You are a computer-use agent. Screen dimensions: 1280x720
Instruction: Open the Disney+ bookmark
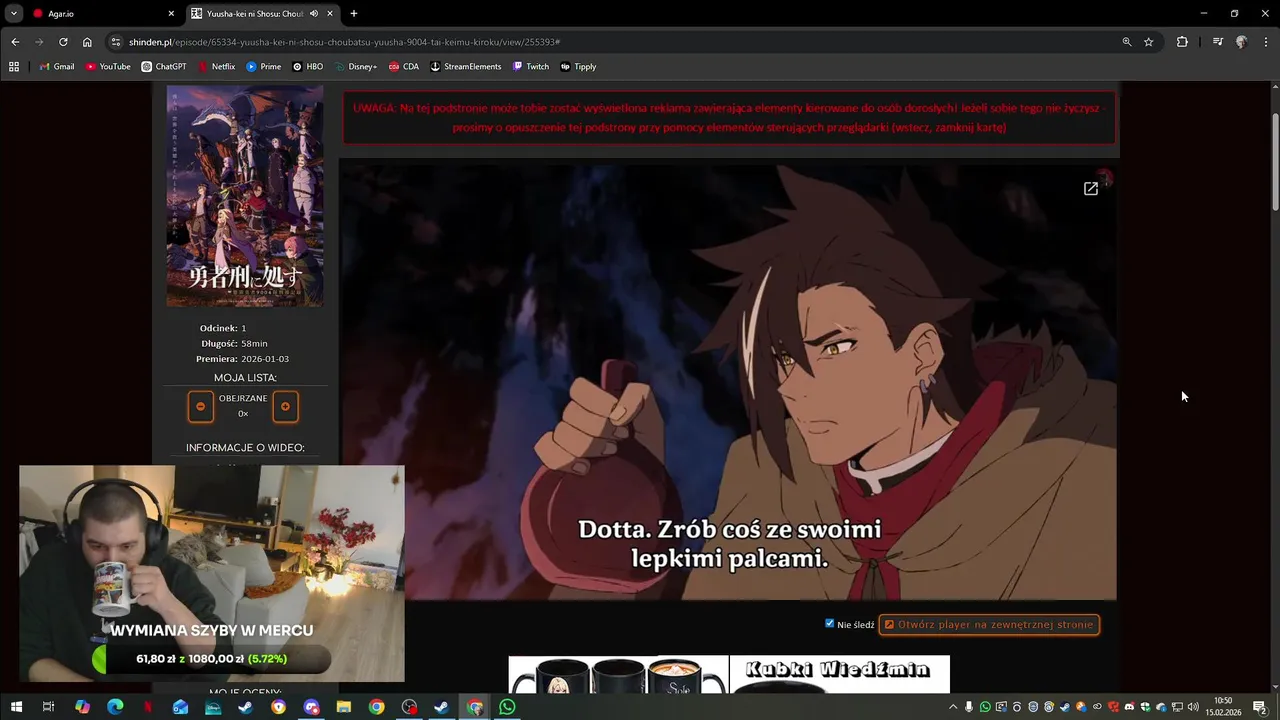click(355, 67)
